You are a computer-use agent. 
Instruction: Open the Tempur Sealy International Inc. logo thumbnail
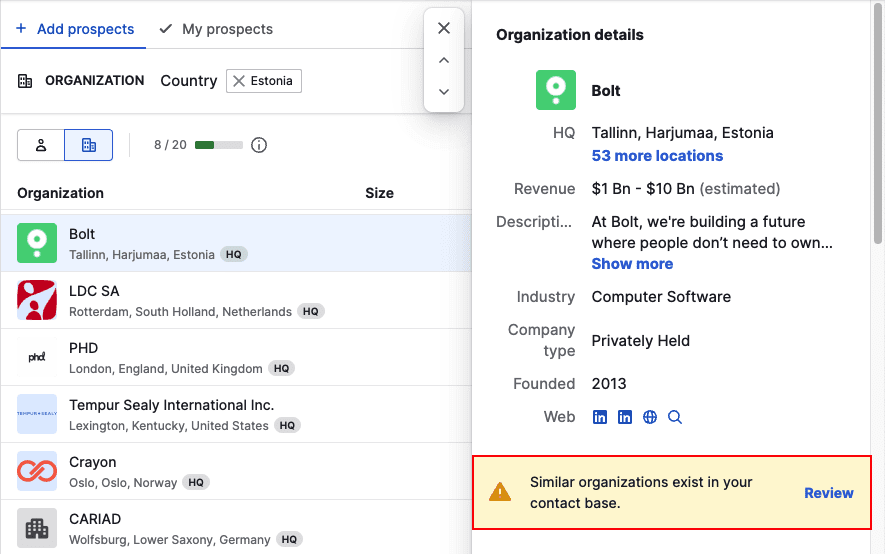coord(37,414)
